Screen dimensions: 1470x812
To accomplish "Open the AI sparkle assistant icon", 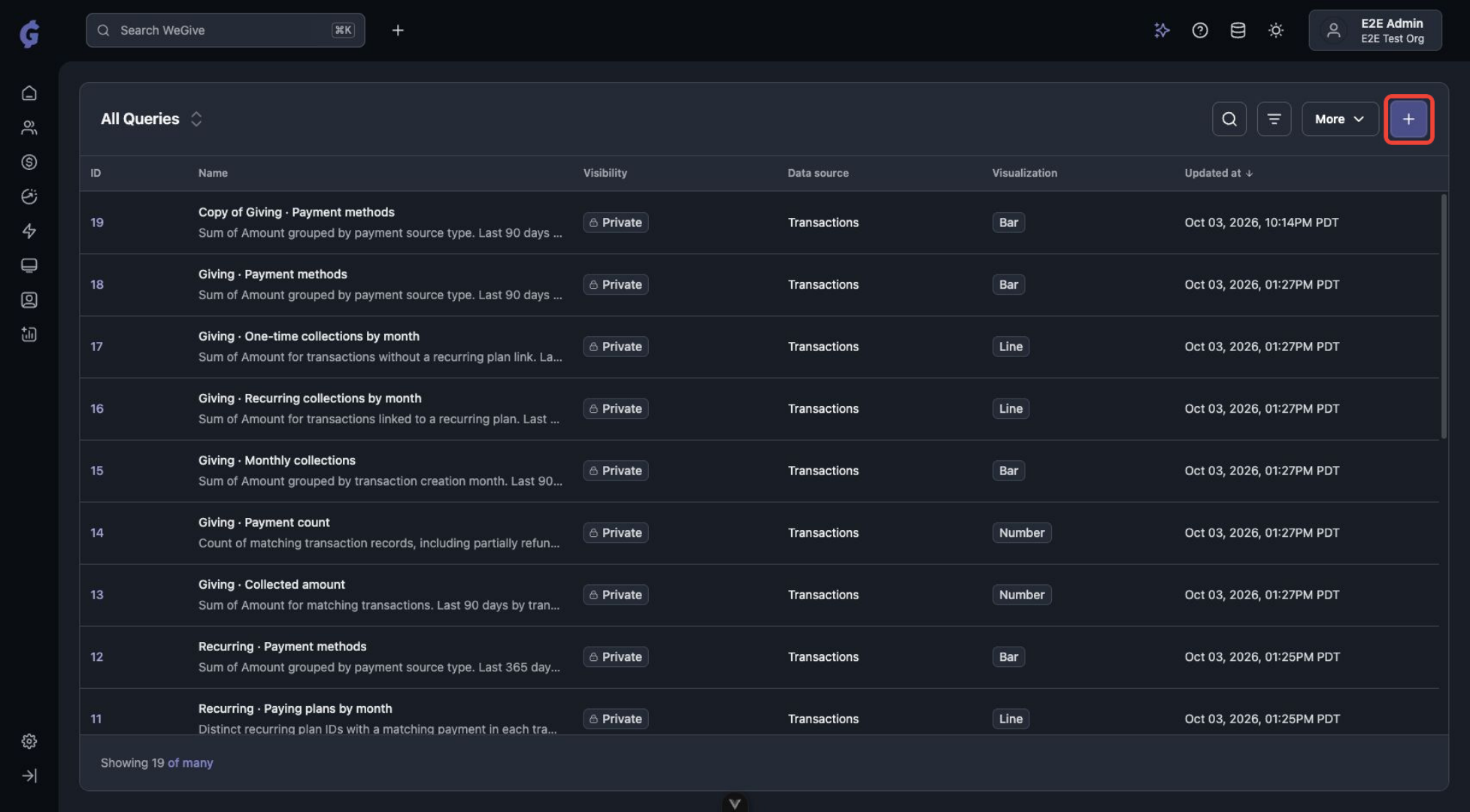I will click(1162, 30).
